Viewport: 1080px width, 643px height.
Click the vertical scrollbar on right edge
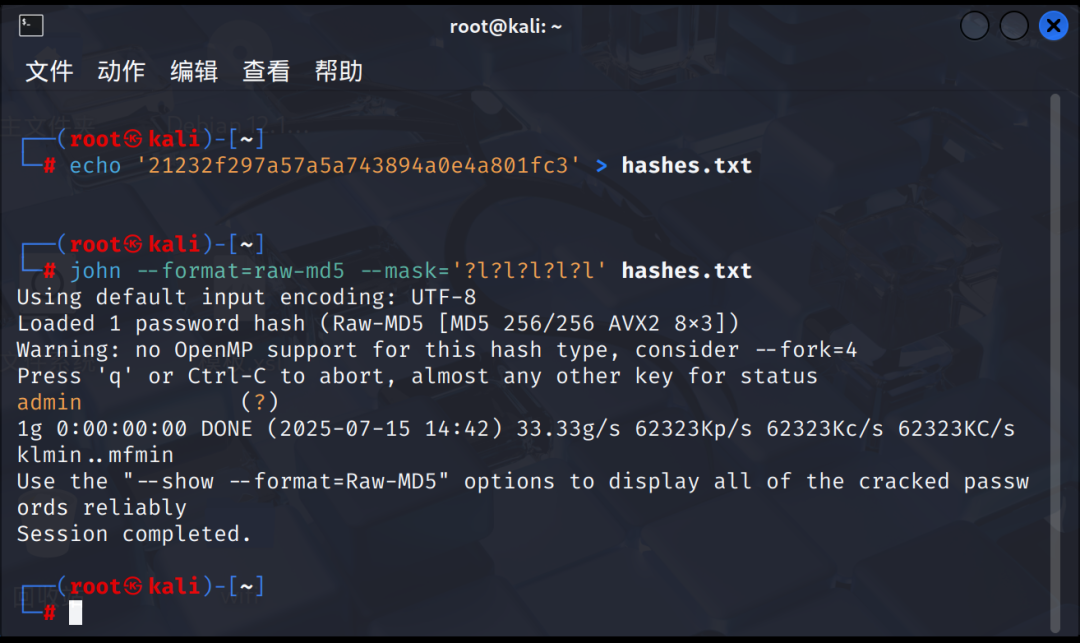point(1055,363)
